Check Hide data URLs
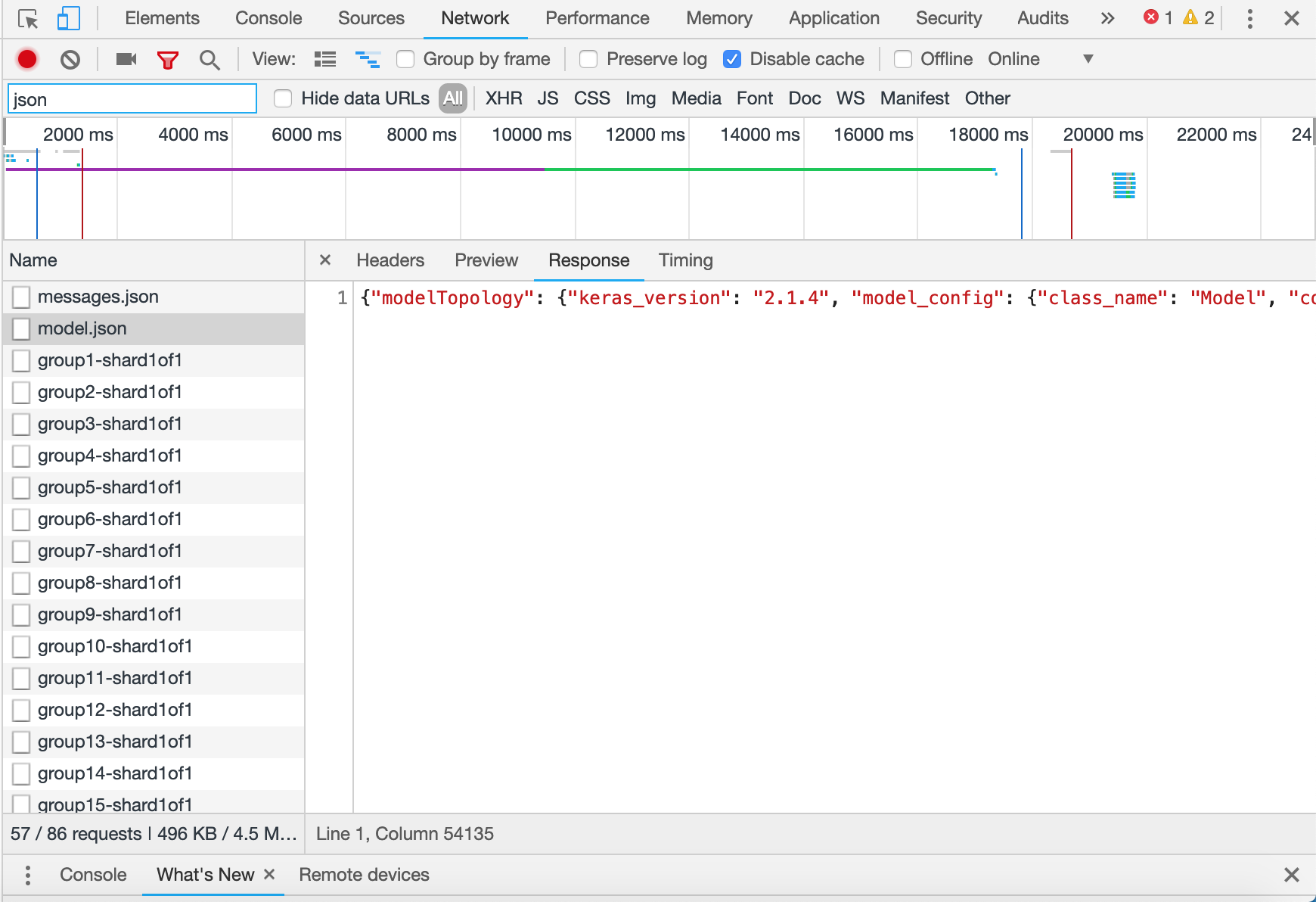The height and width of the screenshot is (902, 1316). coord(283,98)
